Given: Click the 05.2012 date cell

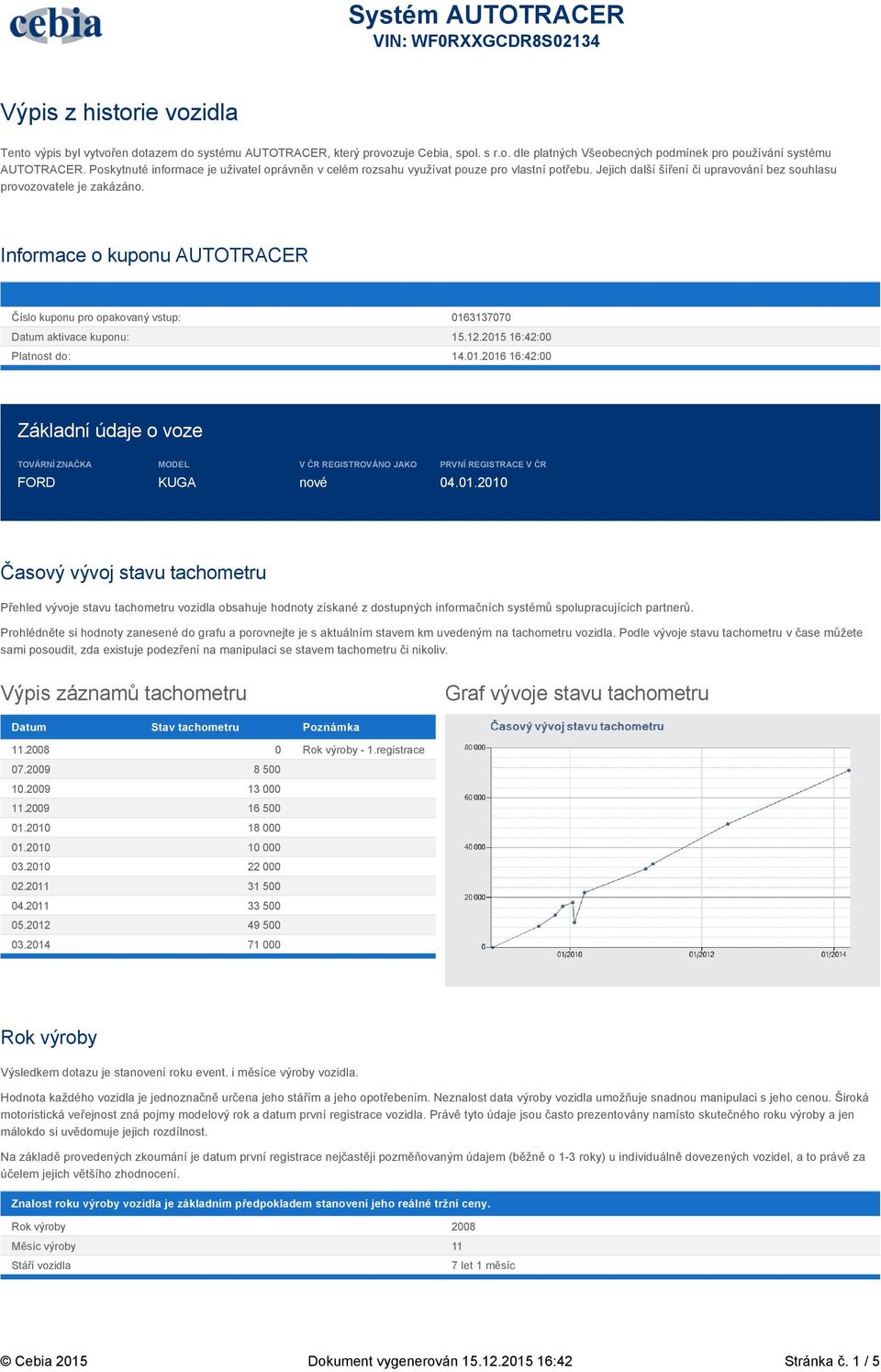Looking at the screenshot, I should [x=31, y=925].
